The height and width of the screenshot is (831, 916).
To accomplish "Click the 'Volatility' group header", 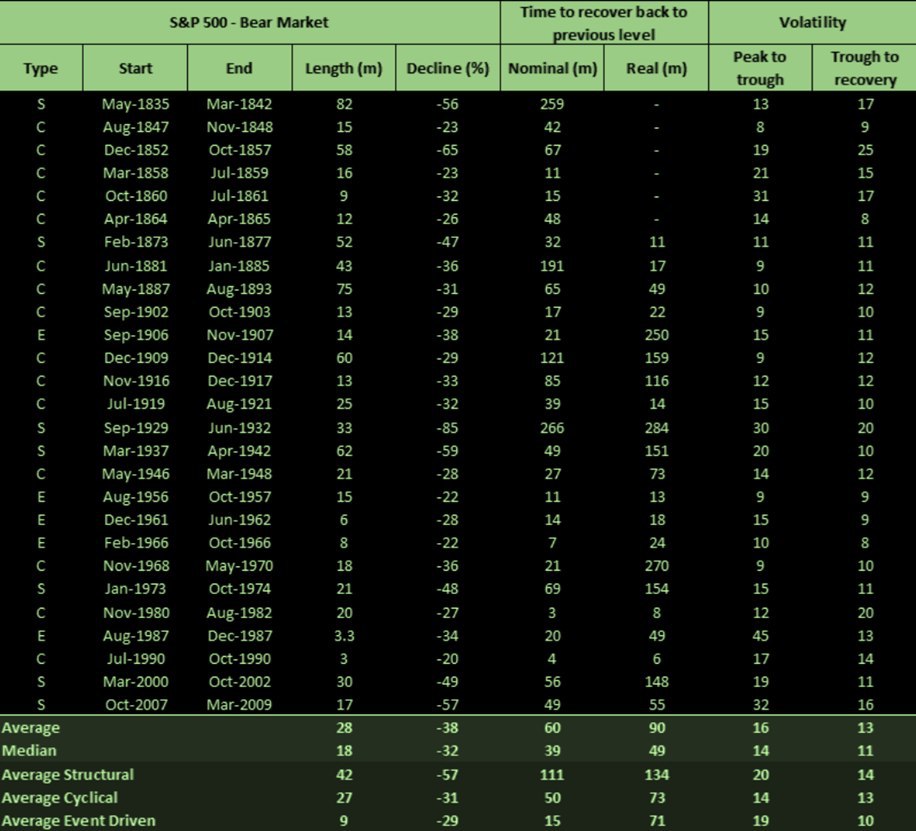I will [x=812, y=23].
